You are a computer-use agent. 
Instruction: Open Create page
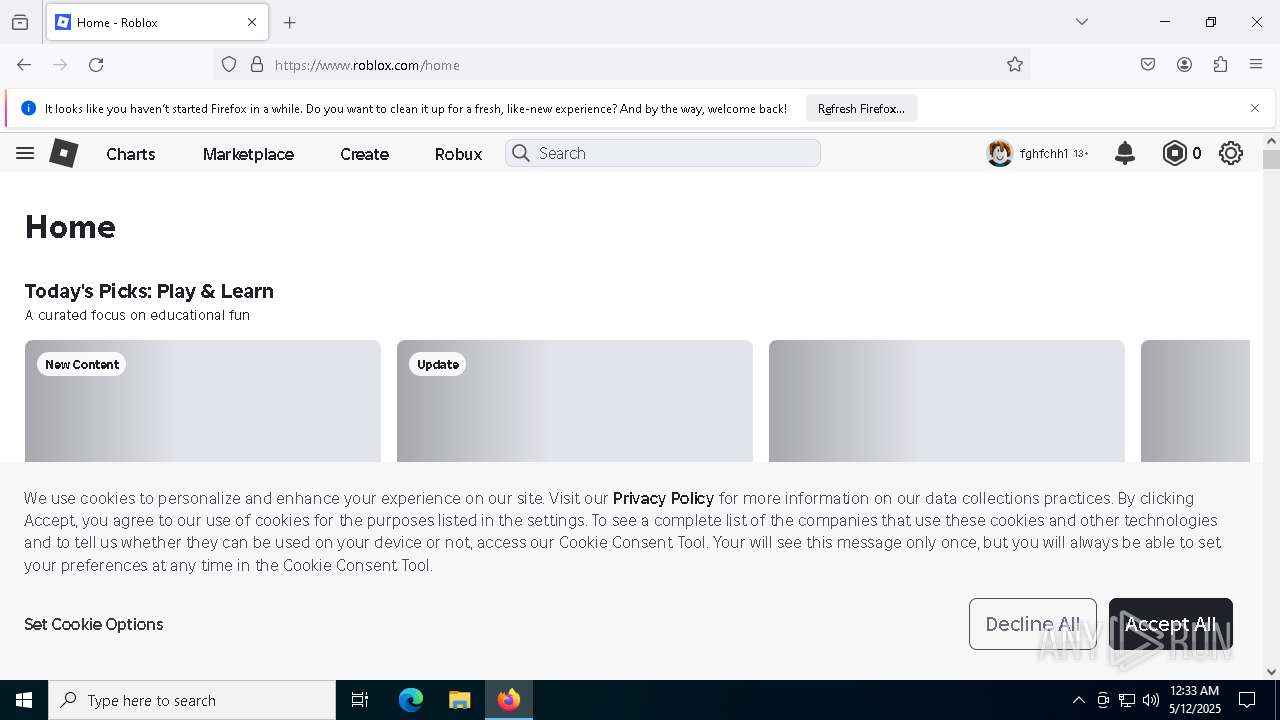pos(364,154)
